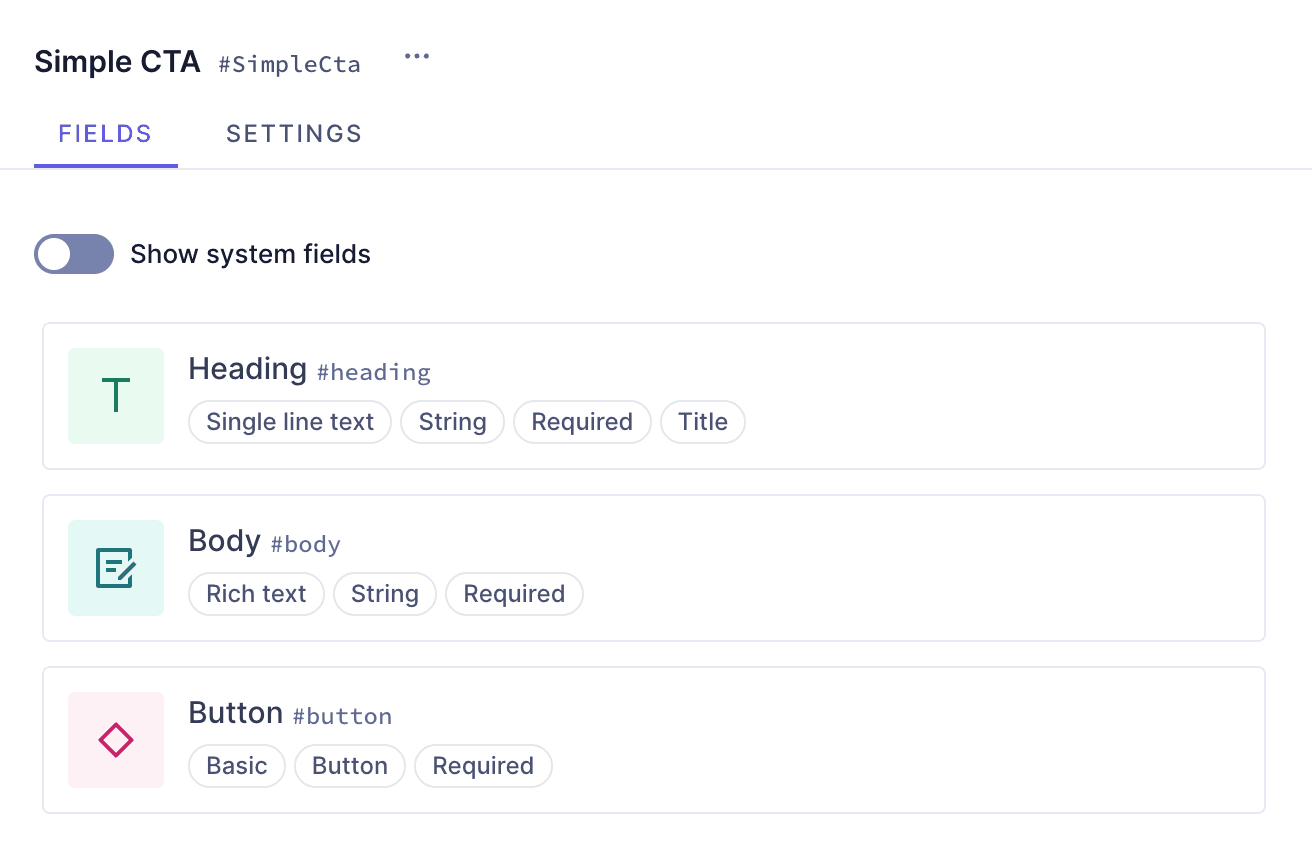Select the Fields tab
The image size is (1312, 854).
(105, 134)
